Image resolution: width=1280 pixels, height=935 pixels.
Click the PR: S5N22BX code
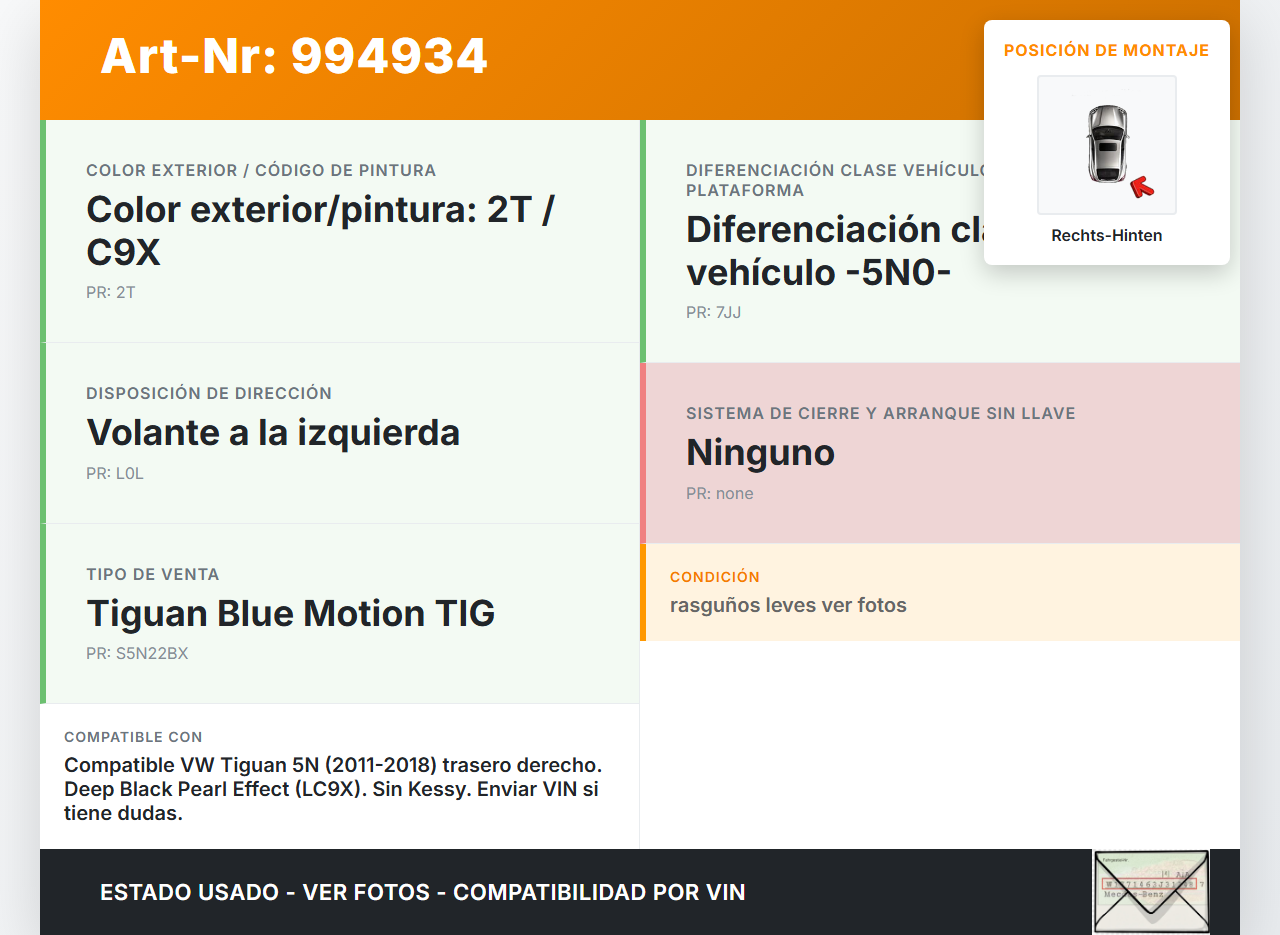(x=137, y=654)
